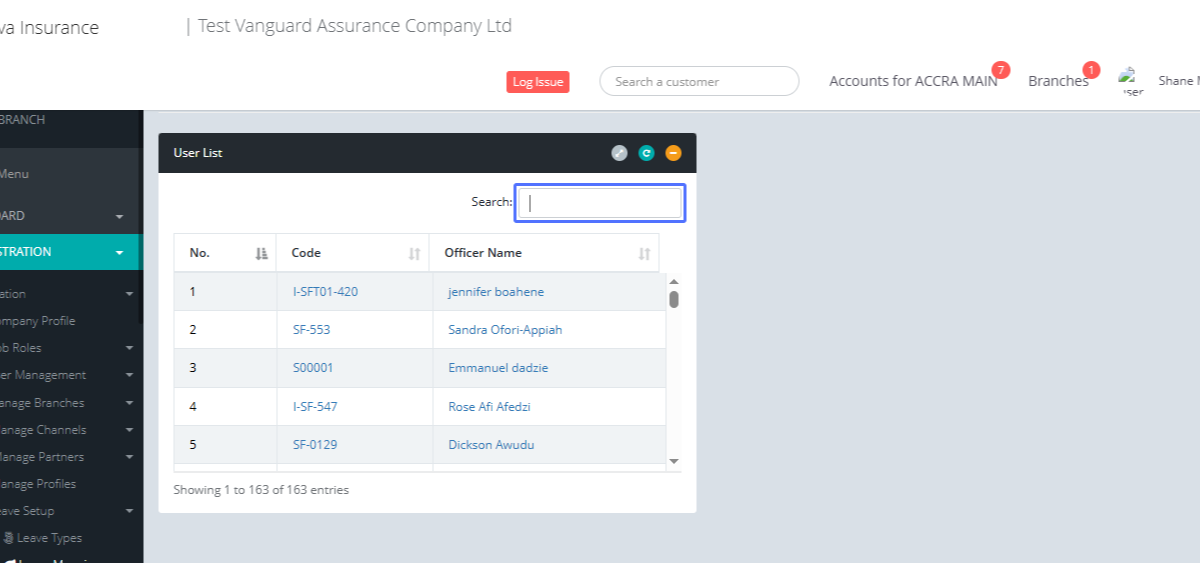
Task: Open officer jennifer boahene's record
Action: [x=495, y=292]
